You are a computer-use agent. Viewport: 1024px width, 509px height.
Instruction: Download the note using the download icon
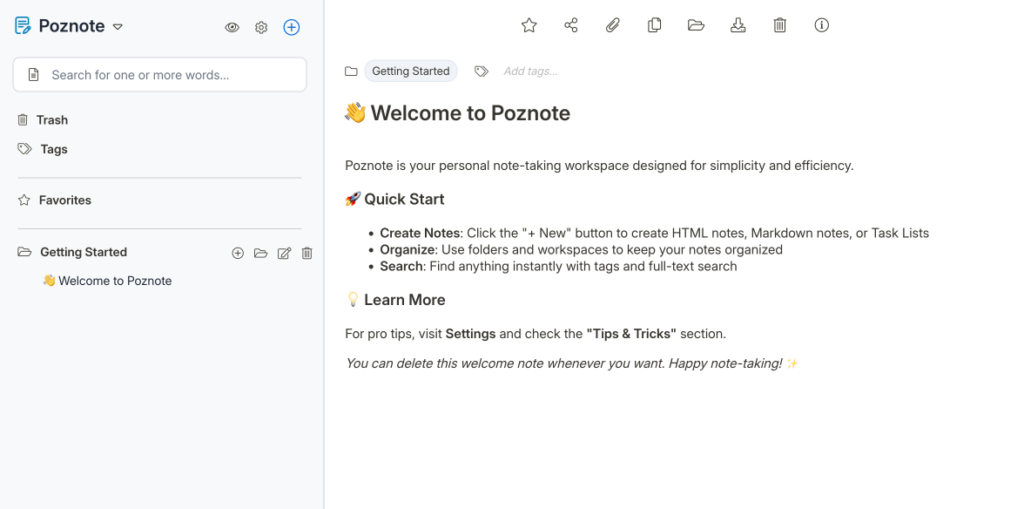pyautogui.click(x=738, y=26)
